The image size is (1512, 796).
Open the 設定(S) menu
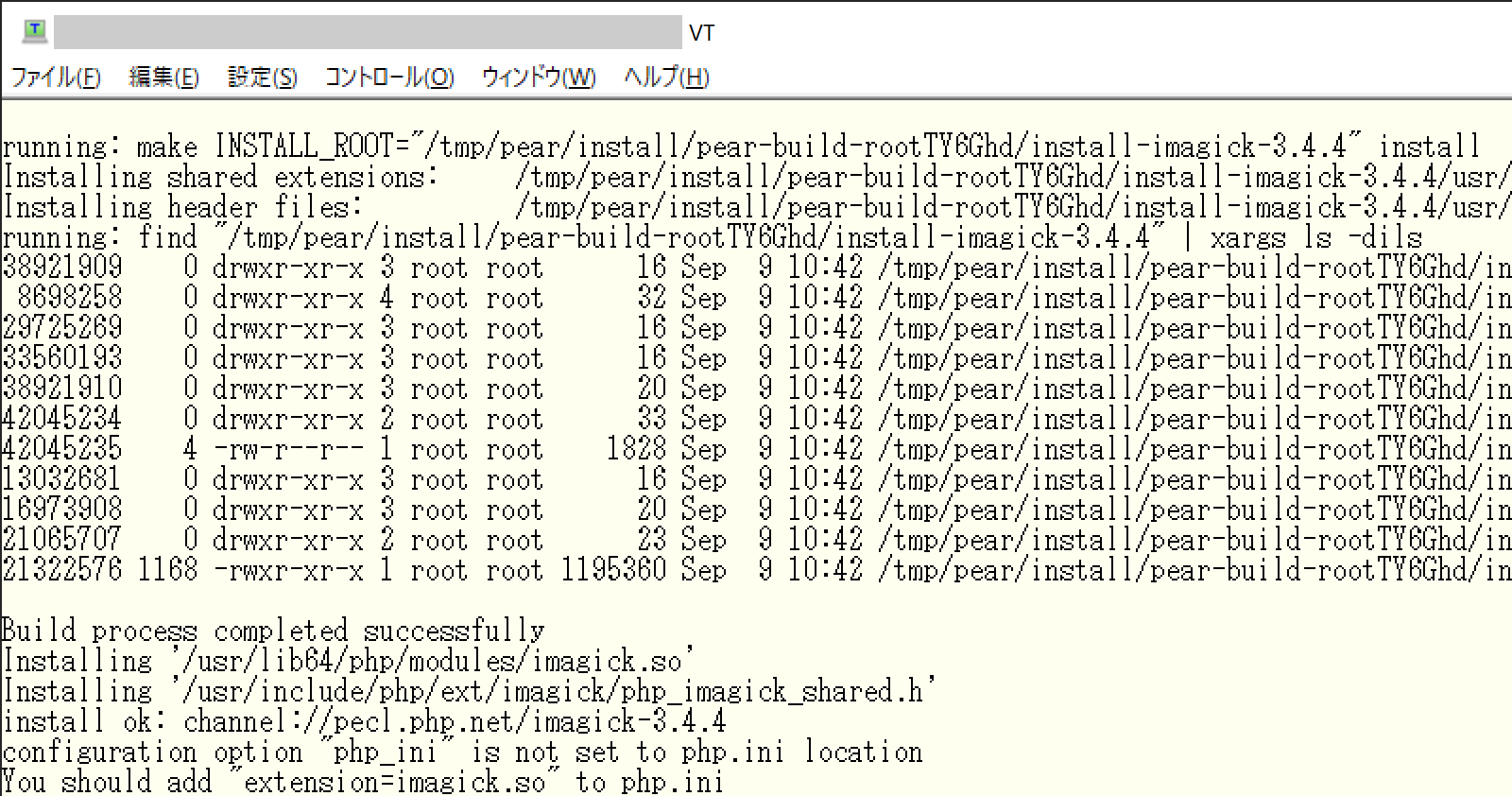click(262, 78)
